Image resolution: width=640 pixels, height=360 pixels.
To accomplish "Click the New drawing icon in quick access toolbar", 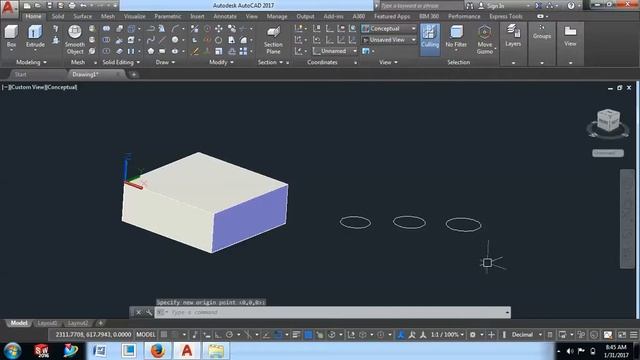I will click(27, 6).
